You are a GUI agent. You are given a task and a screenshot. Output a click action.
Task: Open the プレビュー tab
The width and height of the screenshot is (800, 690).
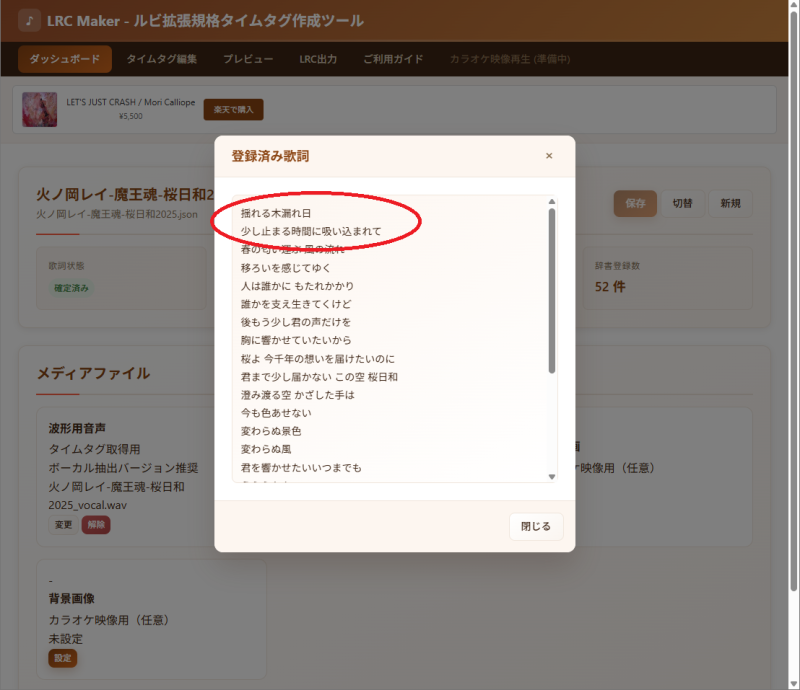click(x=248, y=59)
